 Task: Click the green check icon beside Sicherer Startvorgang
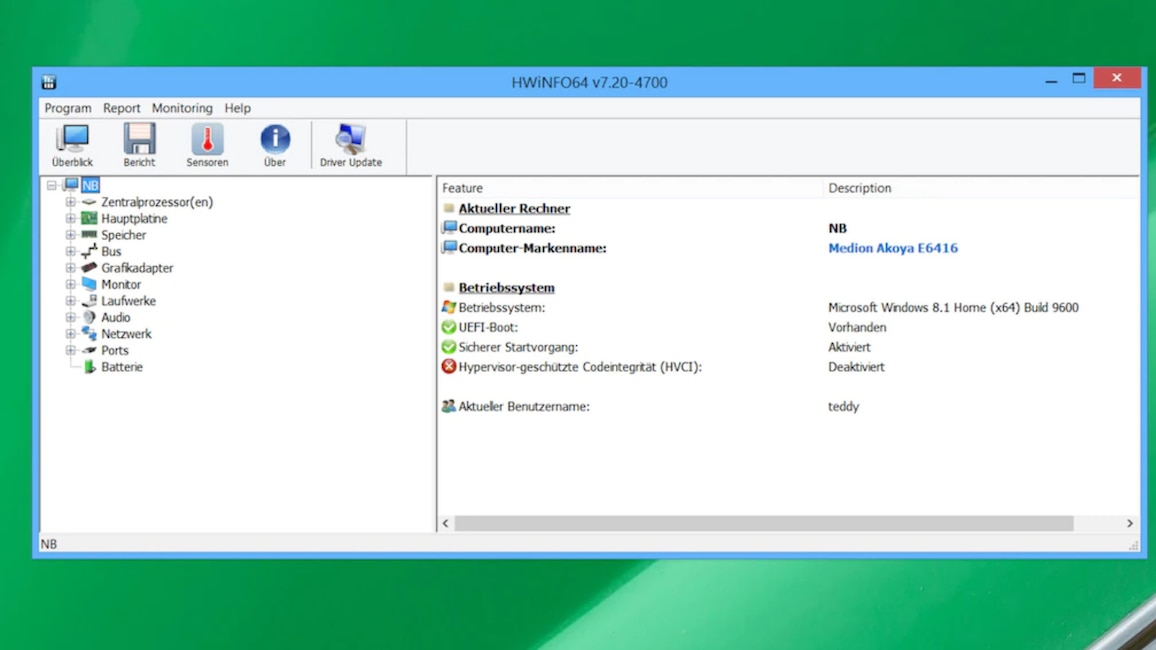pos(448,346)
